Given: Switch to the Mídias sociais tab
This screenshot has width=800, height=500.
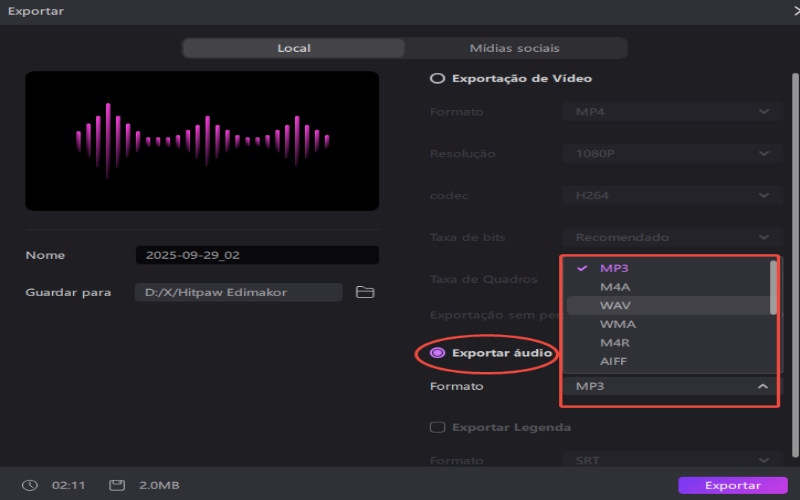Looking at the screenshot, I should click(x=514, y=48).
